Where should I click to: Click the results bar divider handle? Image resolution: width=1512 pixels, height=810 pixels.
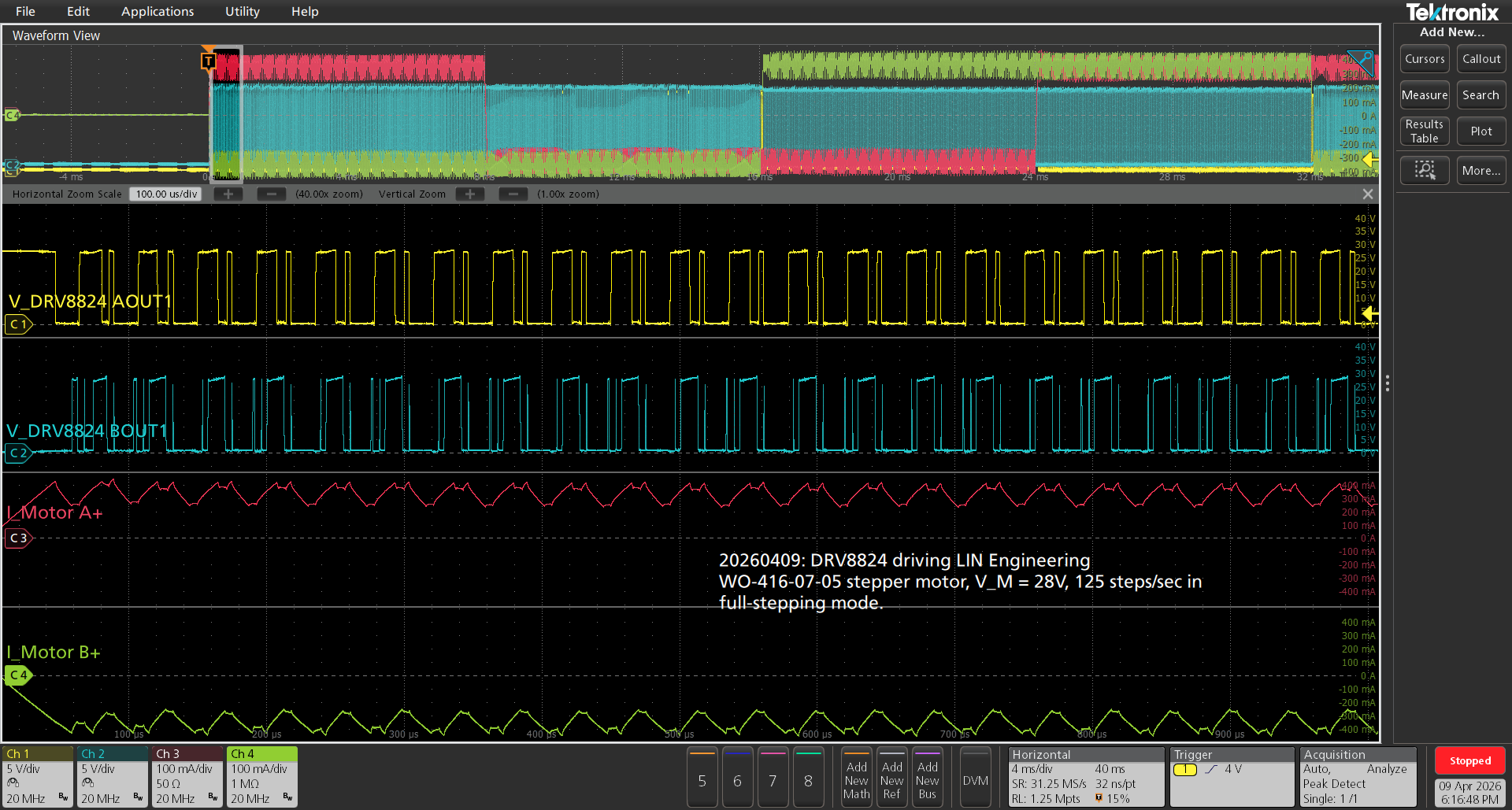1388,383
